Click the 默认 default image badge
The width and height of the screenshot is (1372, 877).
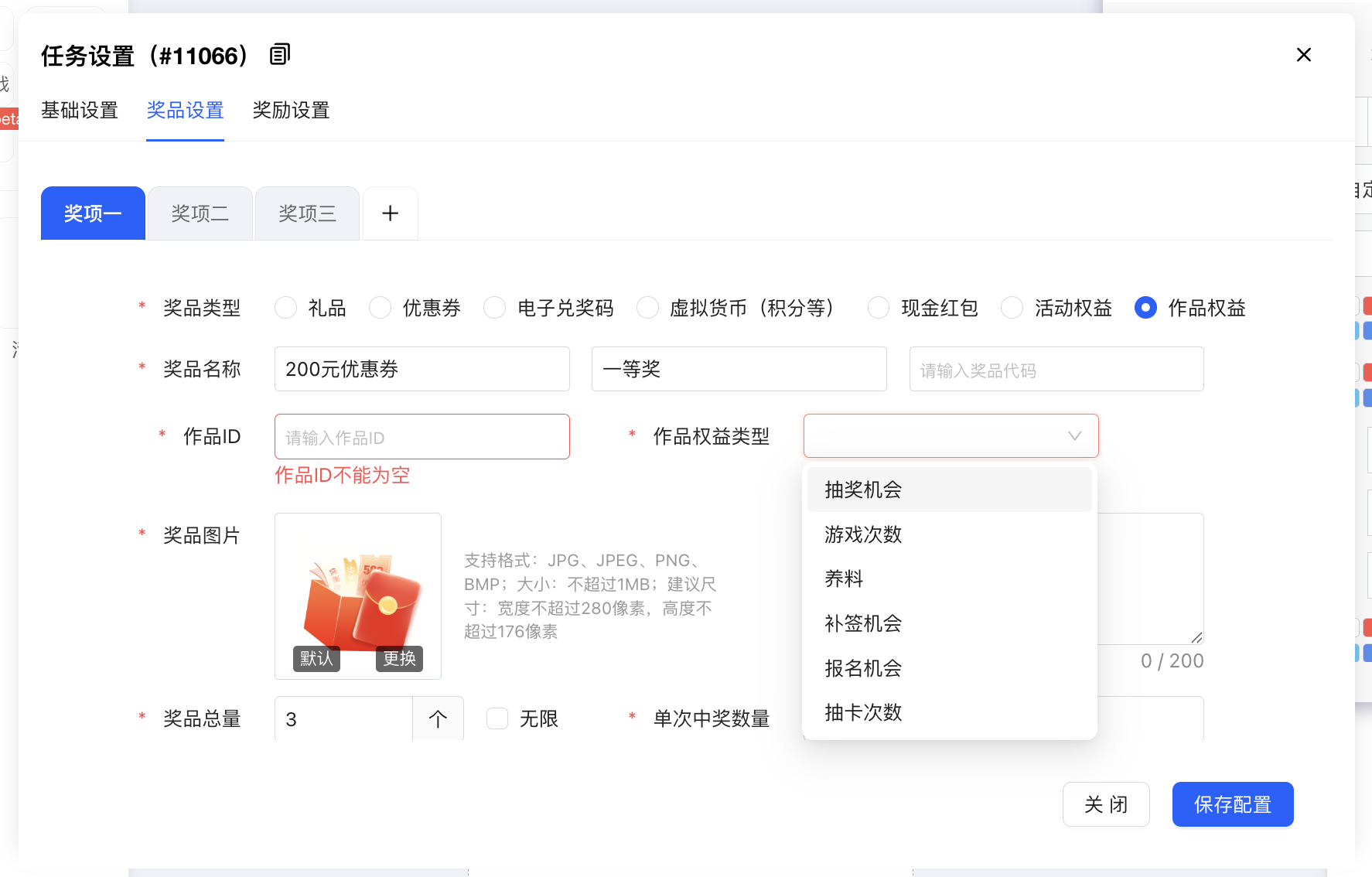[316, 658]
